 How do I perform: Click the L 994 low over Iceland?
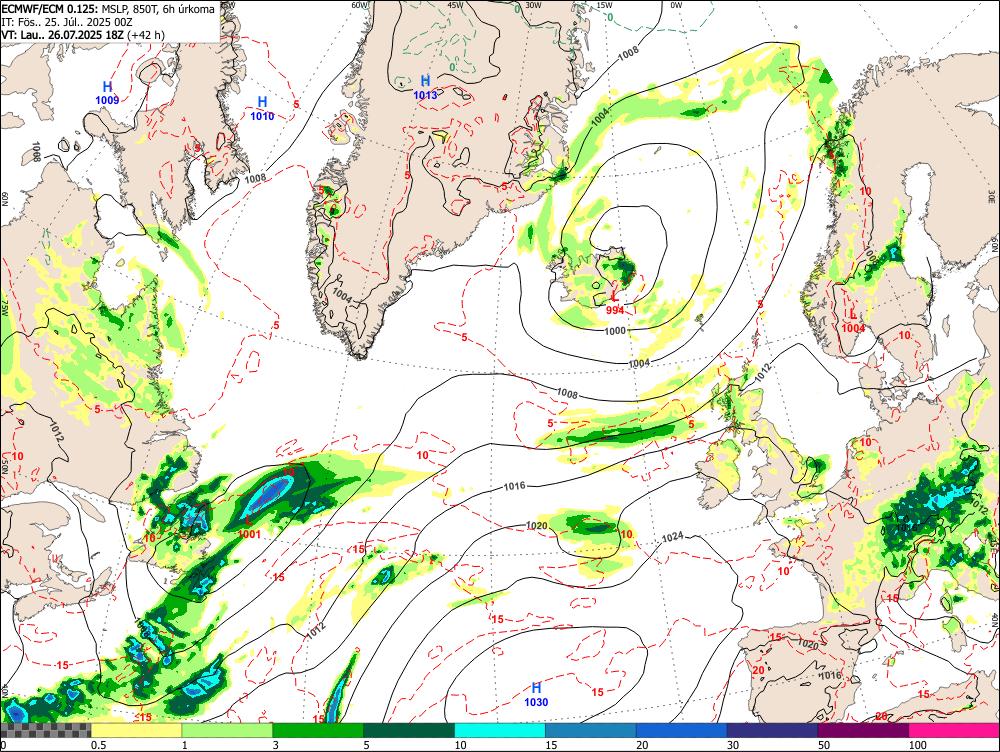(615, 304)
